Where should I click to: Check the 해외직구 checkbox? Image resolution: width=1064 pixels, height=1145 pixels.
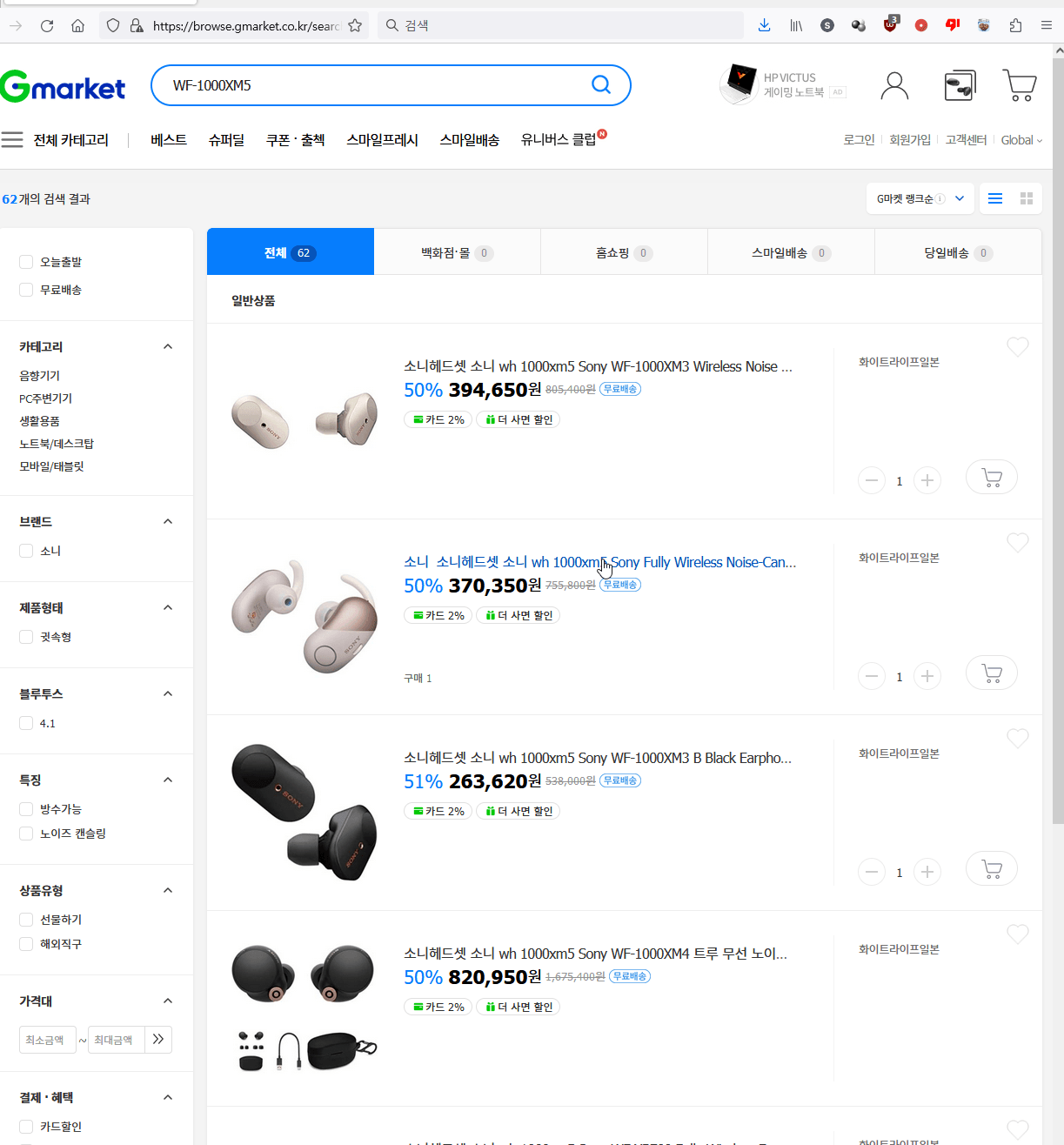click(26, 944)
